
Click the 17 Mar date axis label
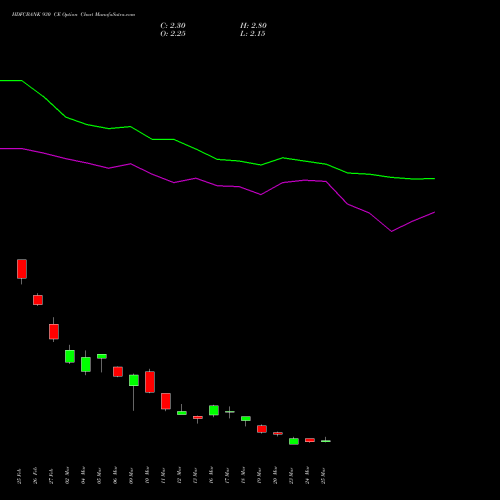[x=227, y=475]
